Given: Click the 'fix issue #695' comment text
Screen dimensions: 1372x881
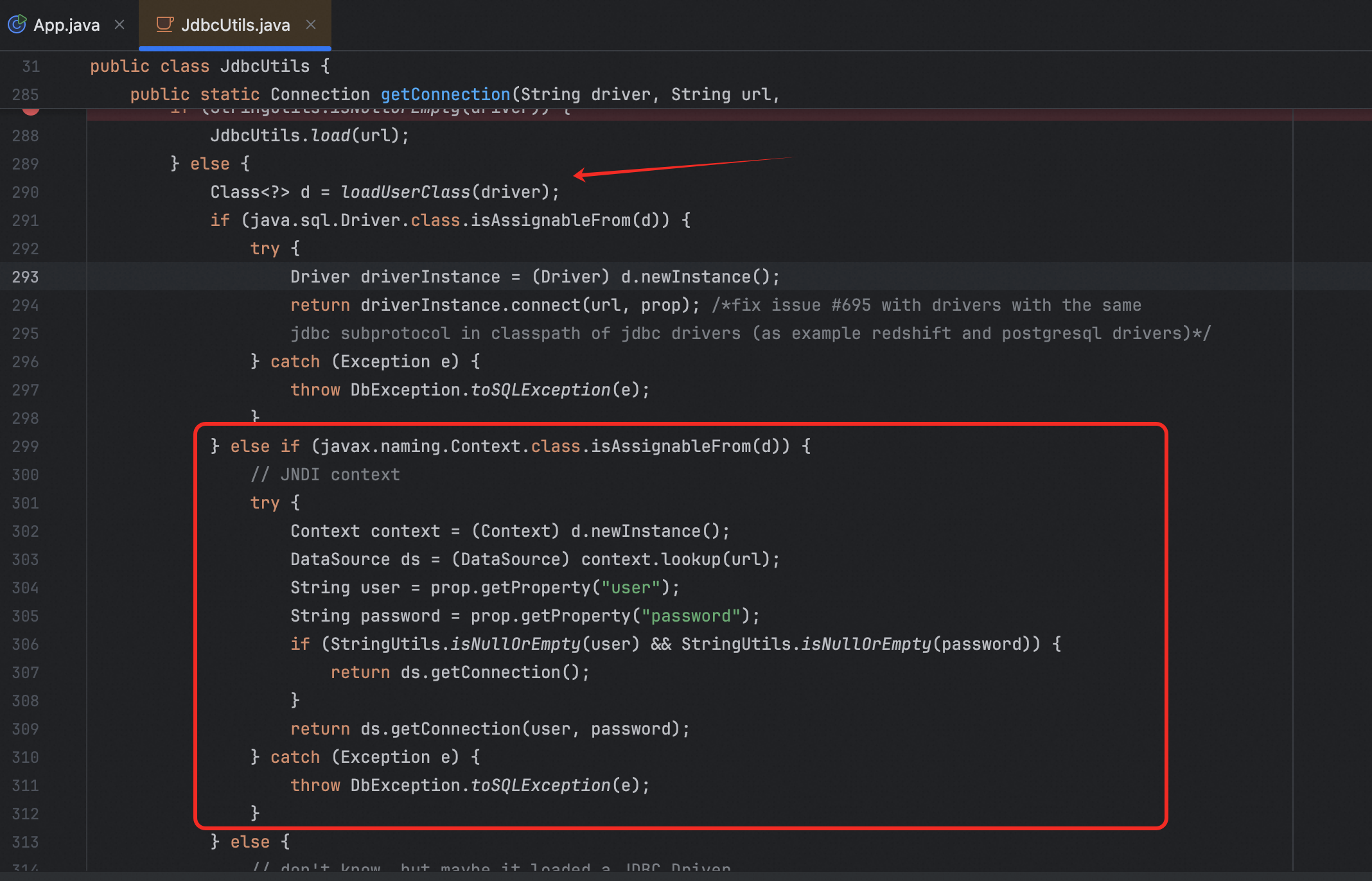Looking at the screenshot, I should [802, 305].
